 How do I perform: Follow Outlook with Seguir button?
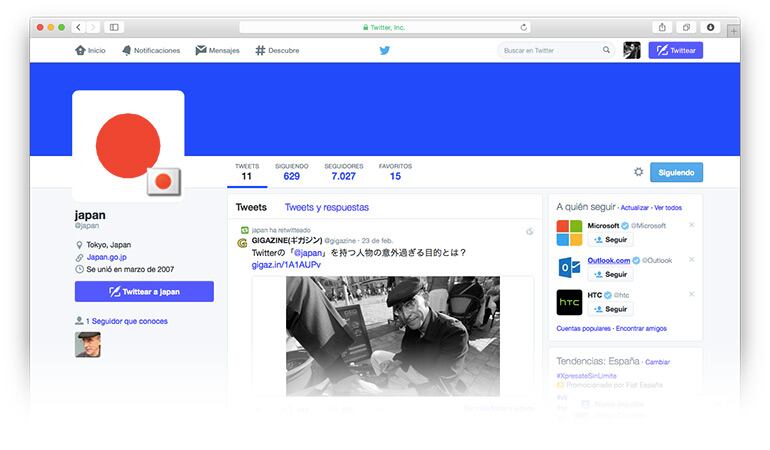[x=610, y=274]
